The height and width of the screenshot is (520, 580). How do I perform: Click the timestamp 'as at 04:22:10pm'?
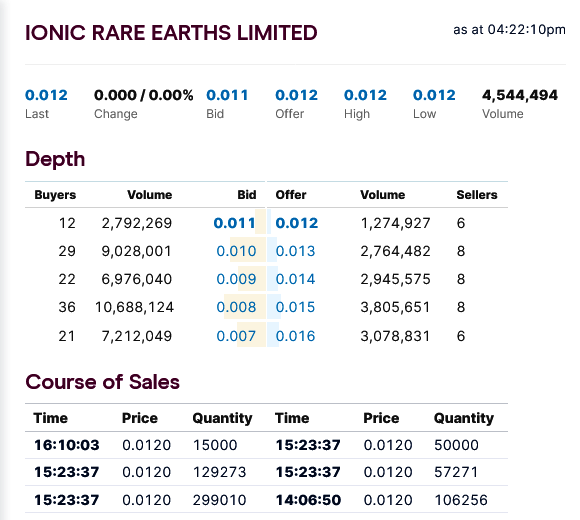click(x=509, y=30)
